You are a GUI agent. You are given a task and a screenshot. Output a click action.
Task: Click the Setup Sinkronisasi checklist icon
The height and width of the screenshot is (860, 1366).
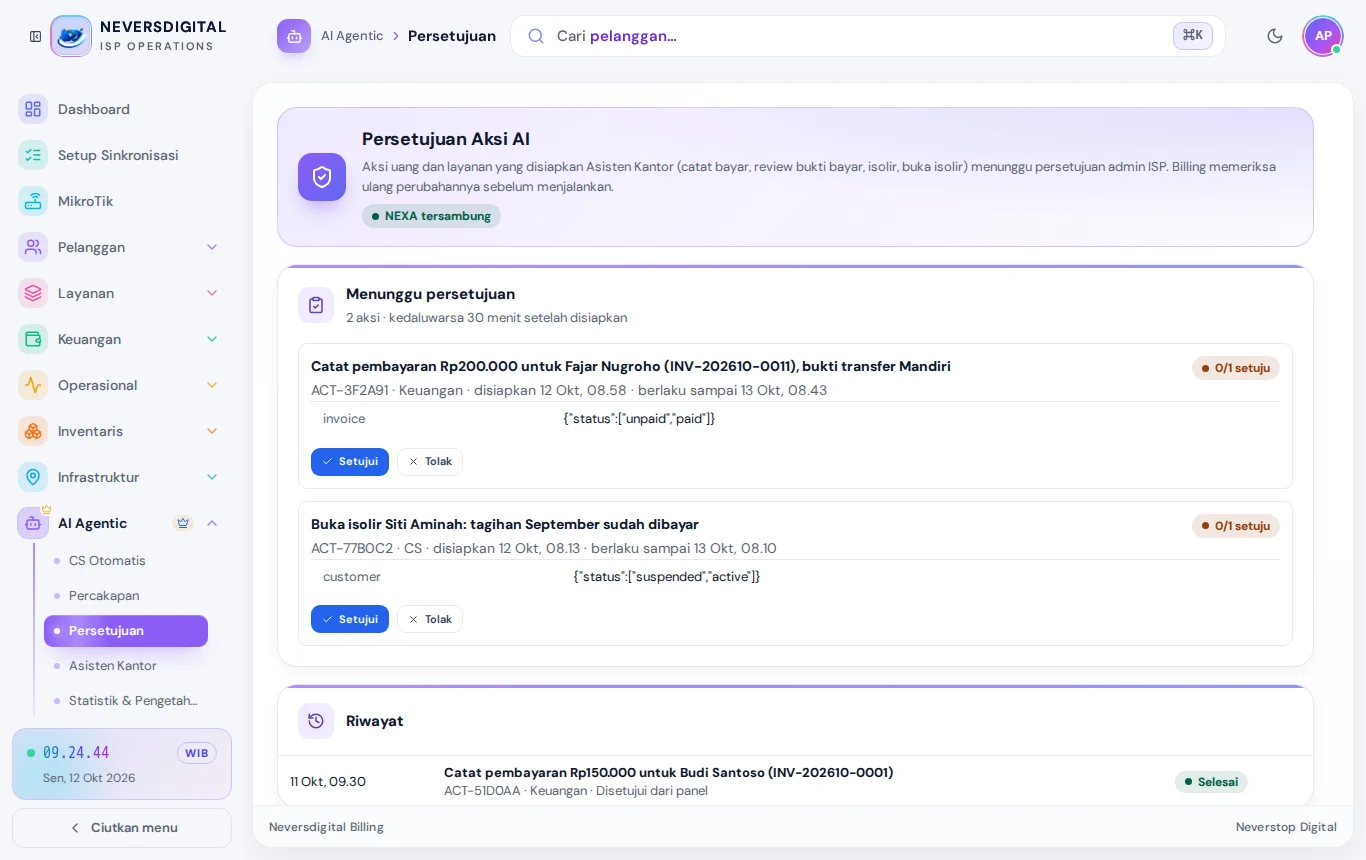coord(33,155)
